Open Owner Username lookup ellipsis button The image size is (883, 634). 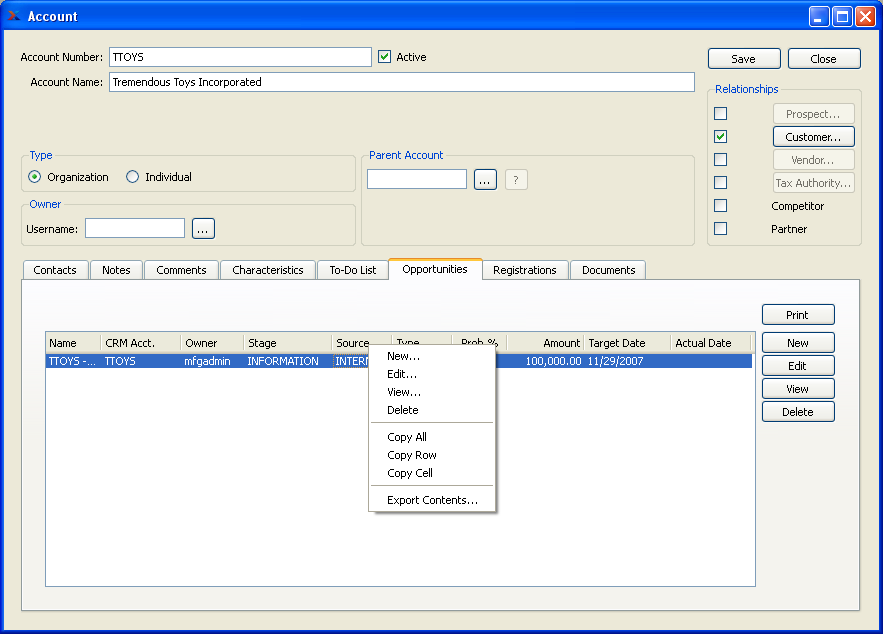click(x=203, y=229)
